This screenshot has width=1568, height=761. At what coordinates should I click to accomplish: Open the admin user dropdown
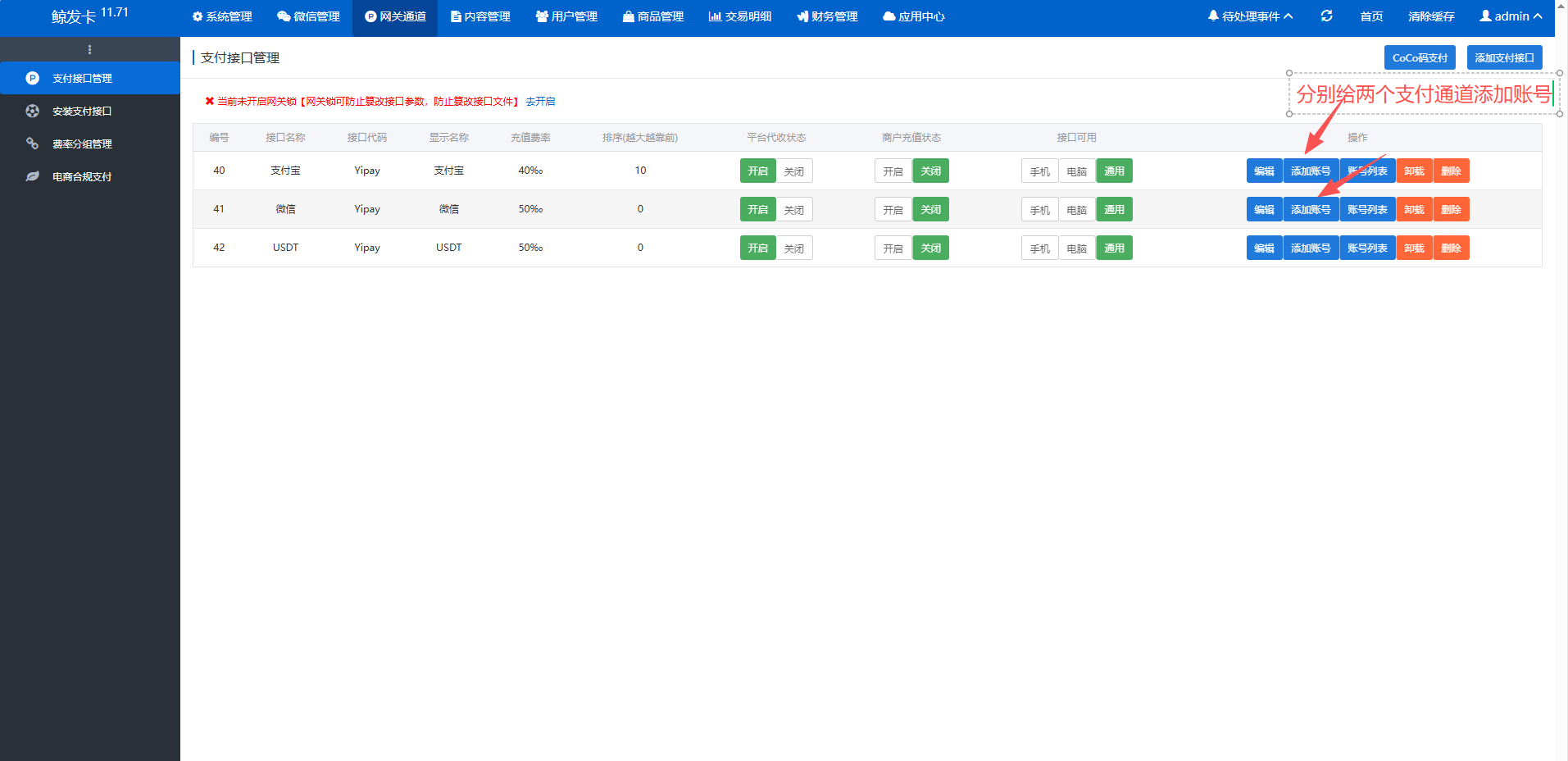coord(1511,16)
